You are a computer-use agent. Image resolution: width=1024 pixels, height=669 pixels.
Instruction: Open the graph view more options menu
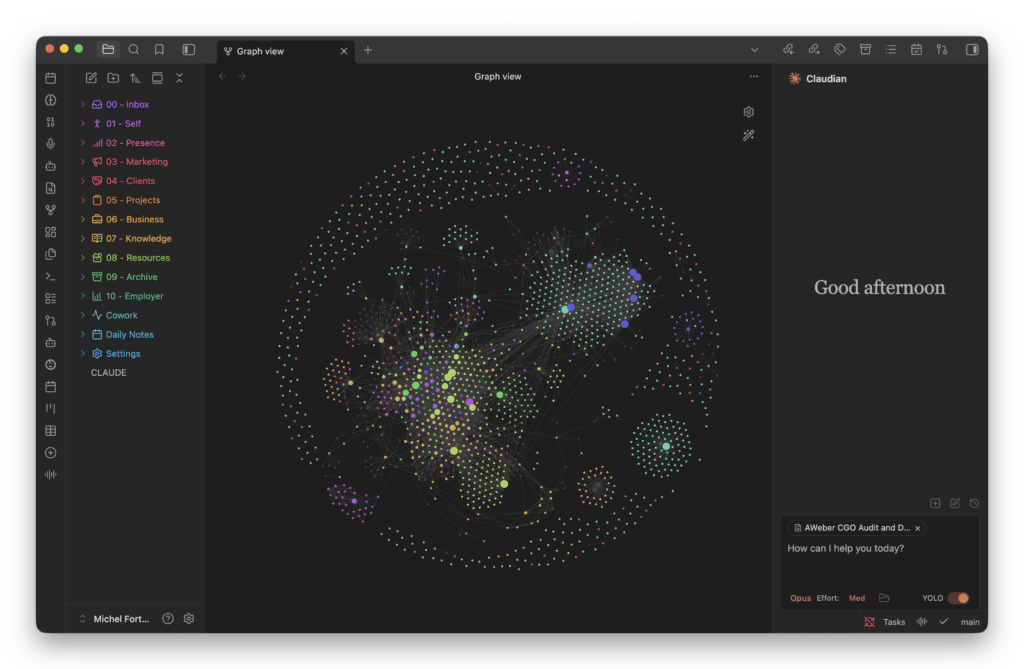coord(754,76)
